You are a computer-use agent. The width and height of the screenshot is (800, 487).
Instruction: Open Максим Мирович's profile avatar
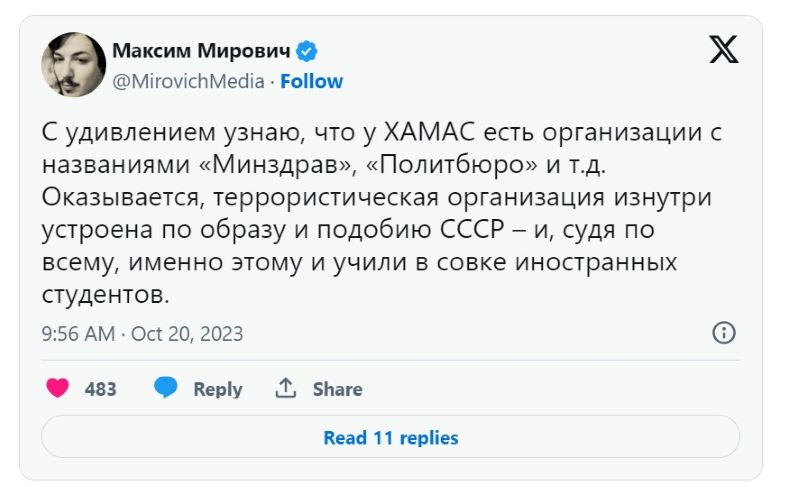73,65
